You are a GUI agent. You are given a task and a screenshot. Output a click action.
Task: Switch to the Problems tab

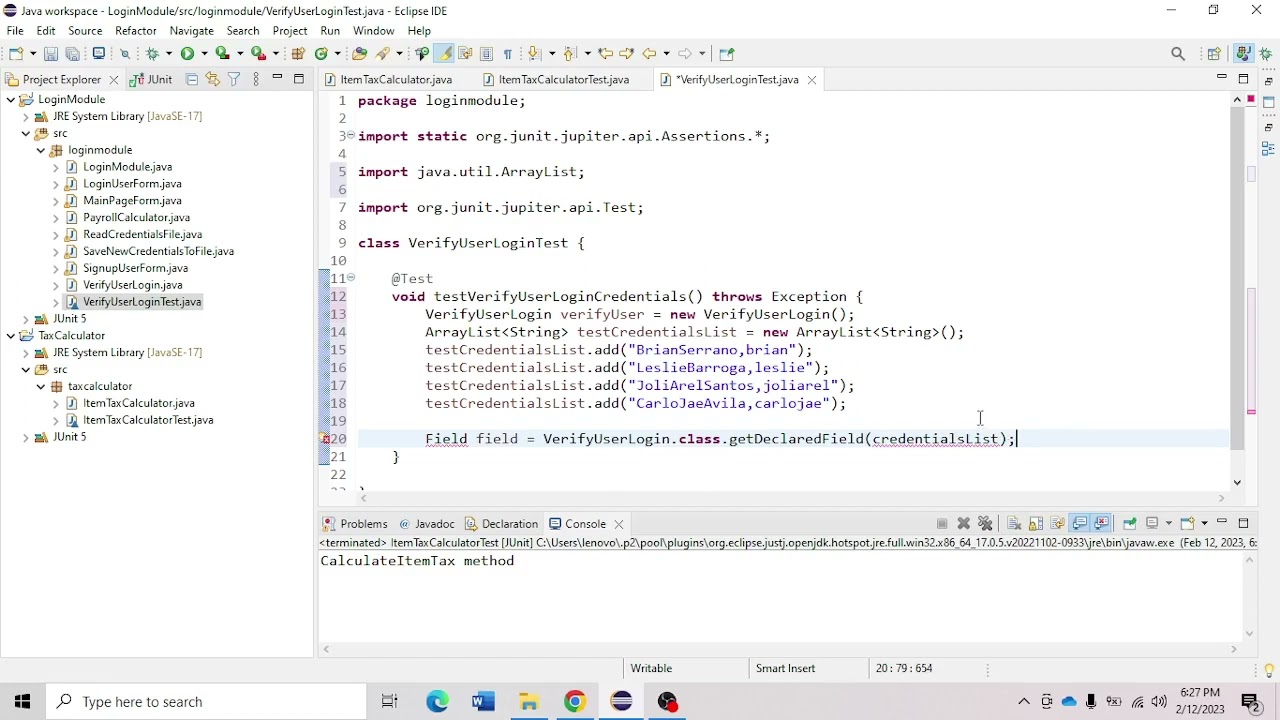(x=355, y=524)
